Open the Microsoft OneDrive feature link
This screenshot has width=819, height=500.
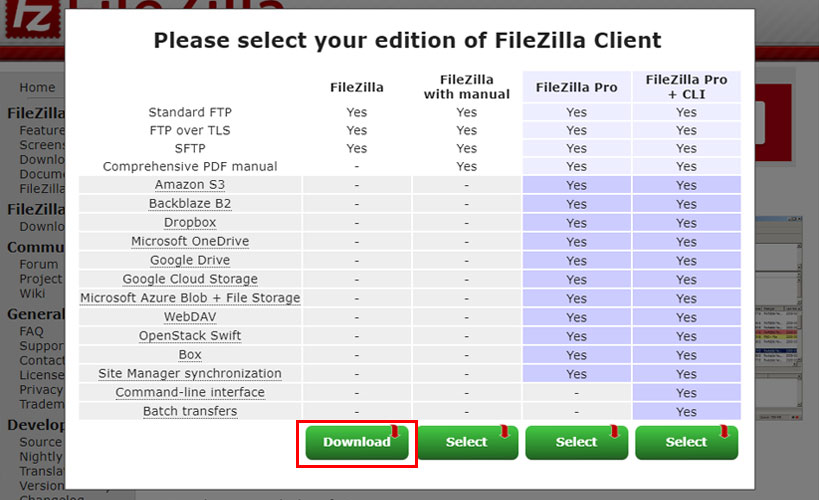[190, 241]
